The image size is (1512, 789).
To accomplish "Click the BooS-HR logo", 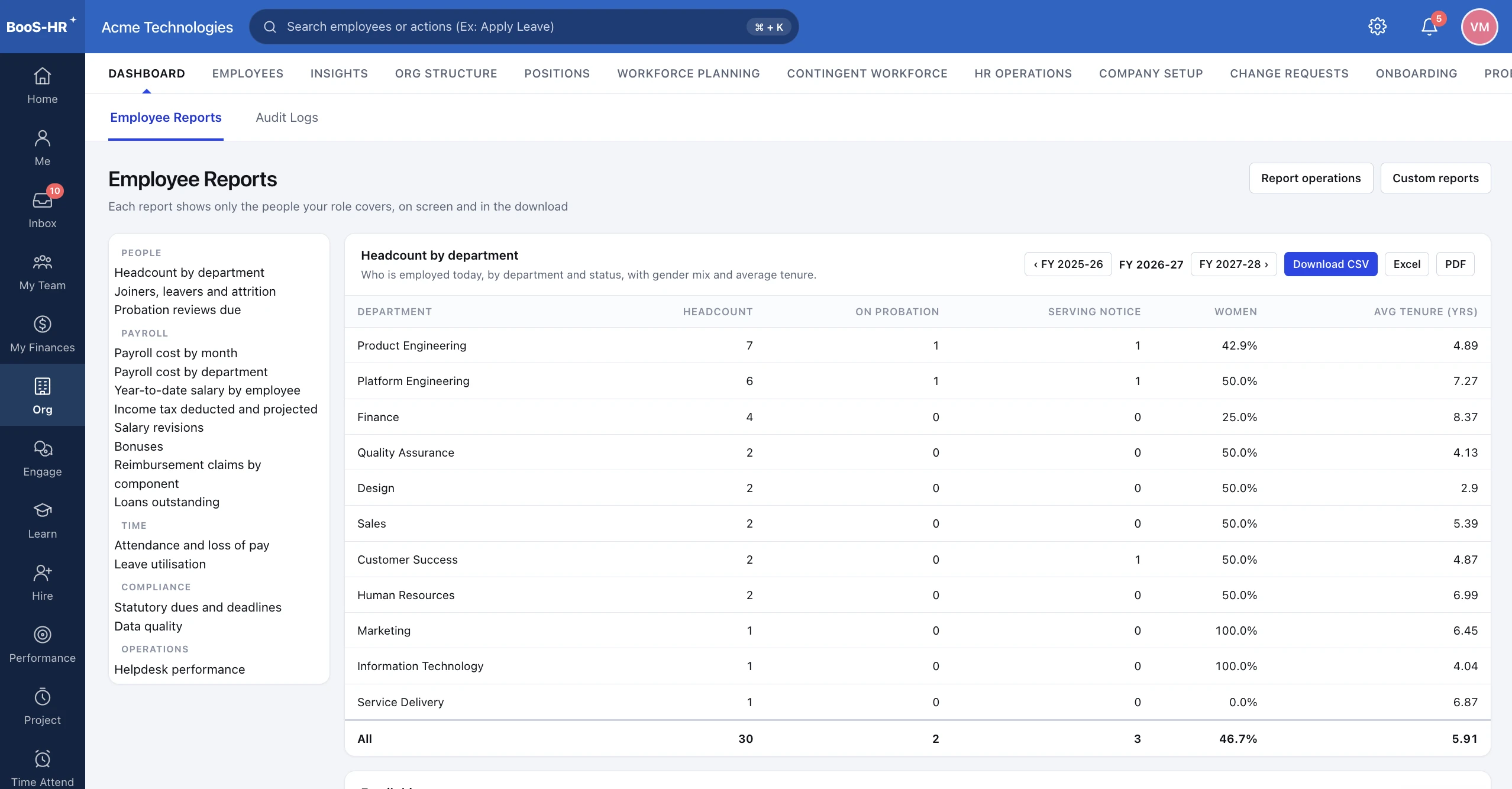I will click(41, 27).
